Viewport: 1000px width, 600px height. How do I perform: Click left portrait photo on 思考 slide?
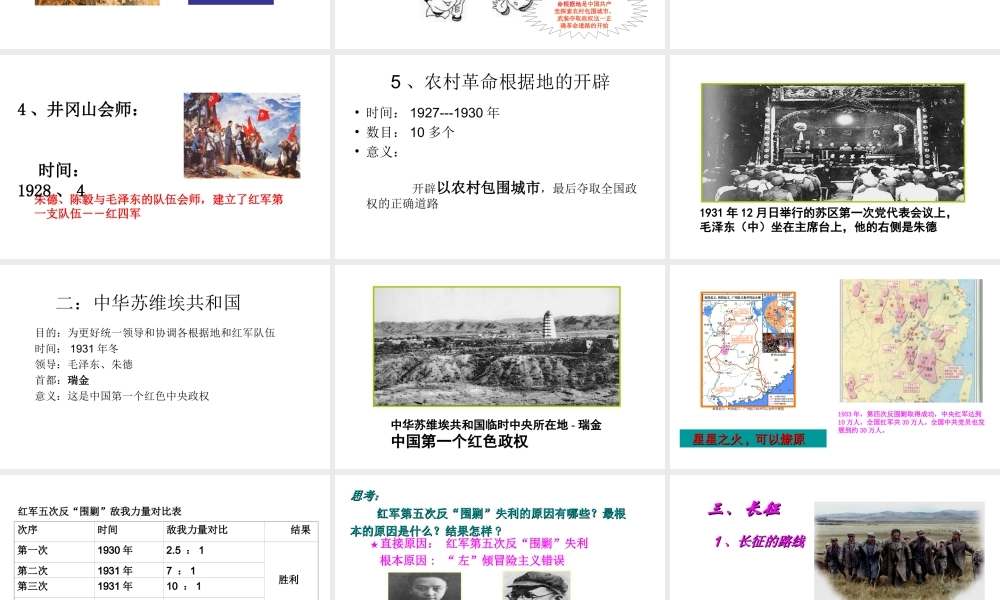coord(425,586)
